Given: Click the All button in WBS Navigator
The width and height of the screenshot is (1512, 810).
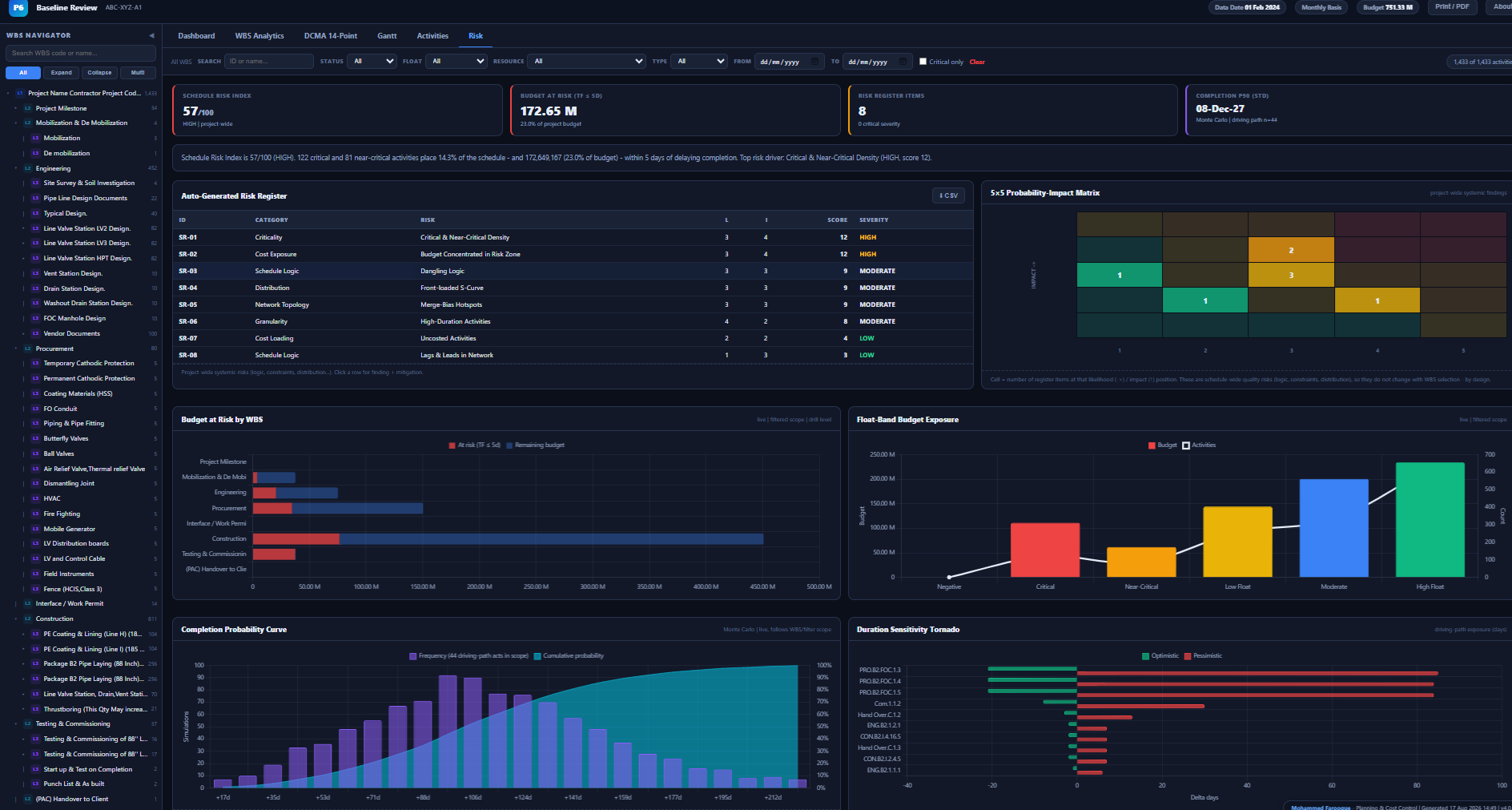Looking at the screenshot, I should (23, 73).
